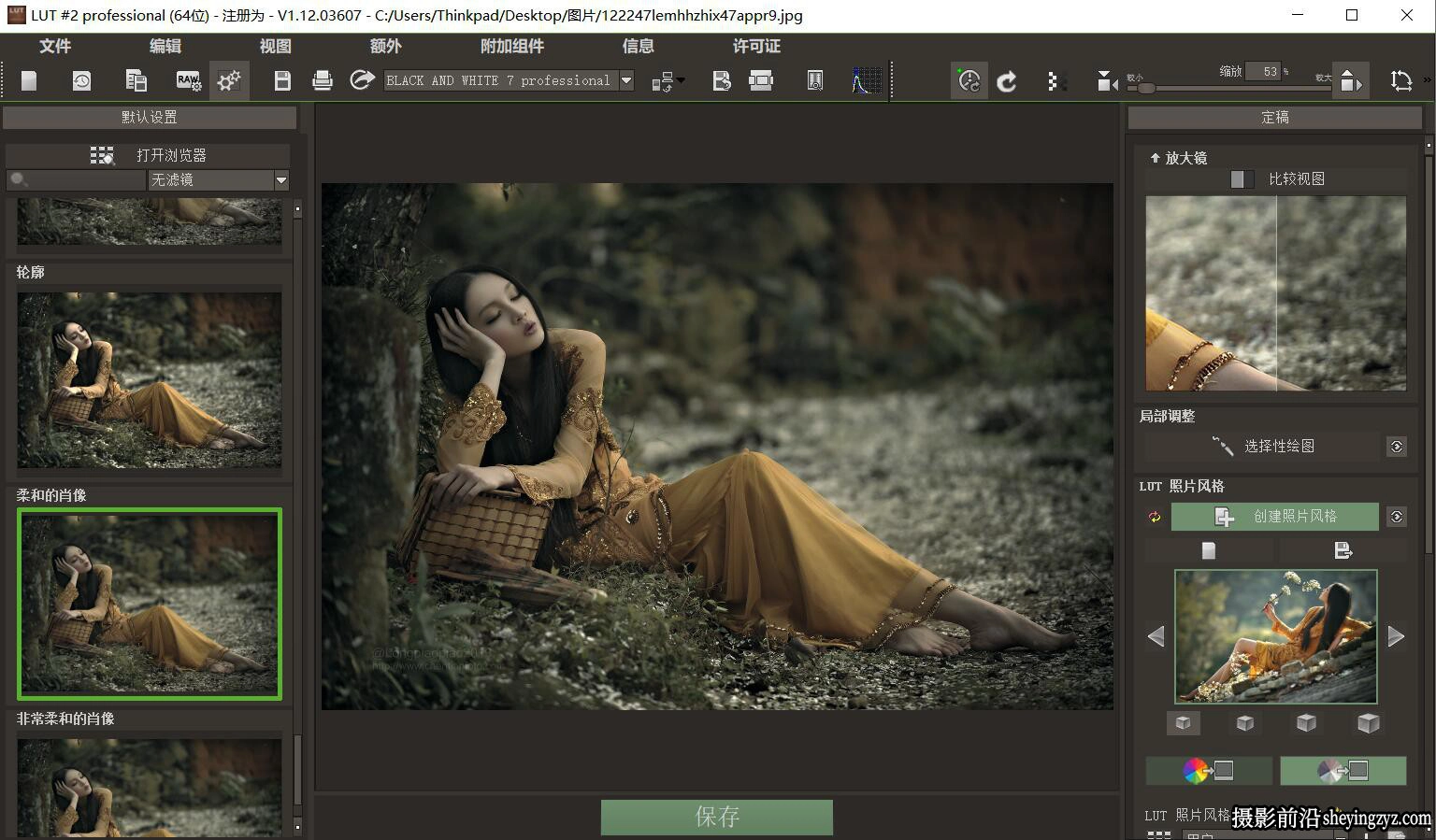
Task: Adjust the 缩放 zoom slider
Action: click(1228, 88)
